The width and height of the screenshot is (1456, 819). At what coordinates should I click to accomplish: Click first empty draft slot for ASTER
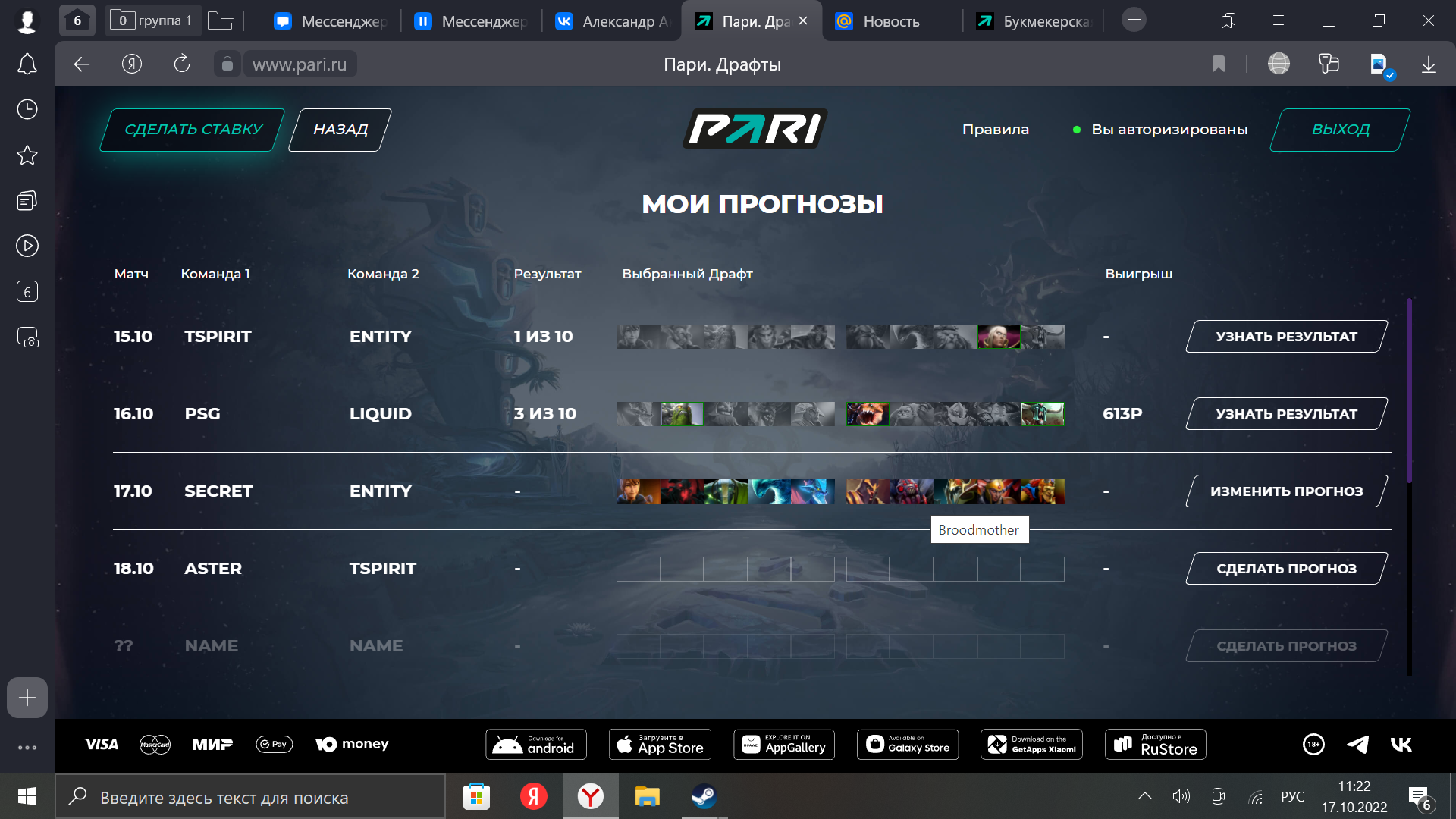pos(639,569)
